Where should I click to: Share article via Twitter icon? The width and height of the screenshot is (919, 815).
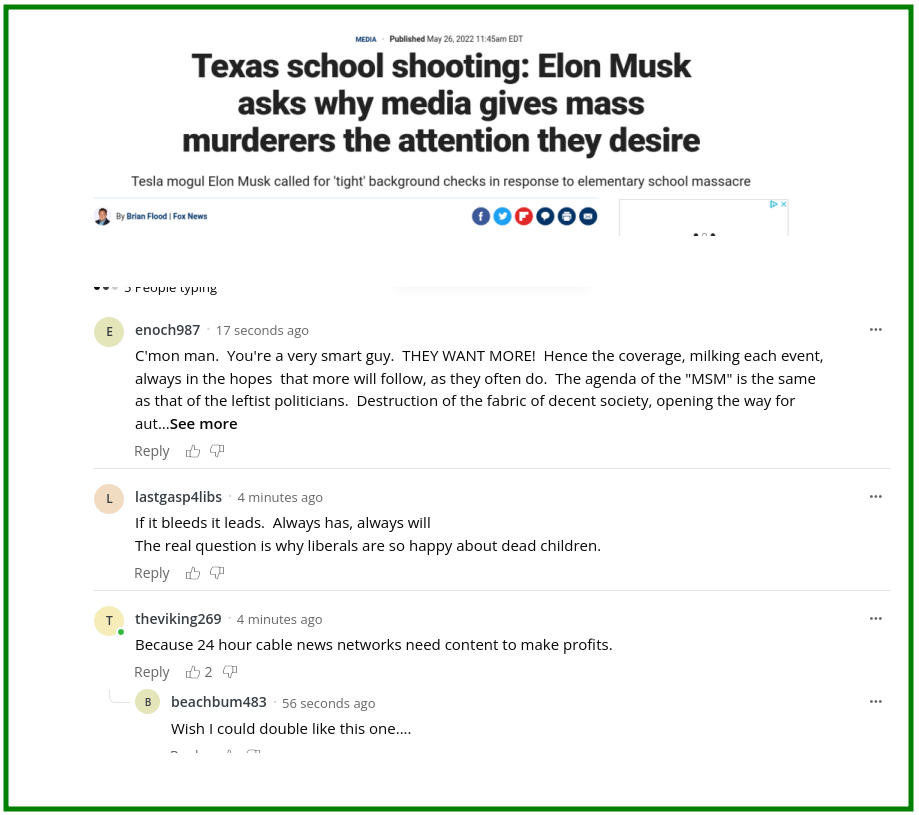pos(502,217)
